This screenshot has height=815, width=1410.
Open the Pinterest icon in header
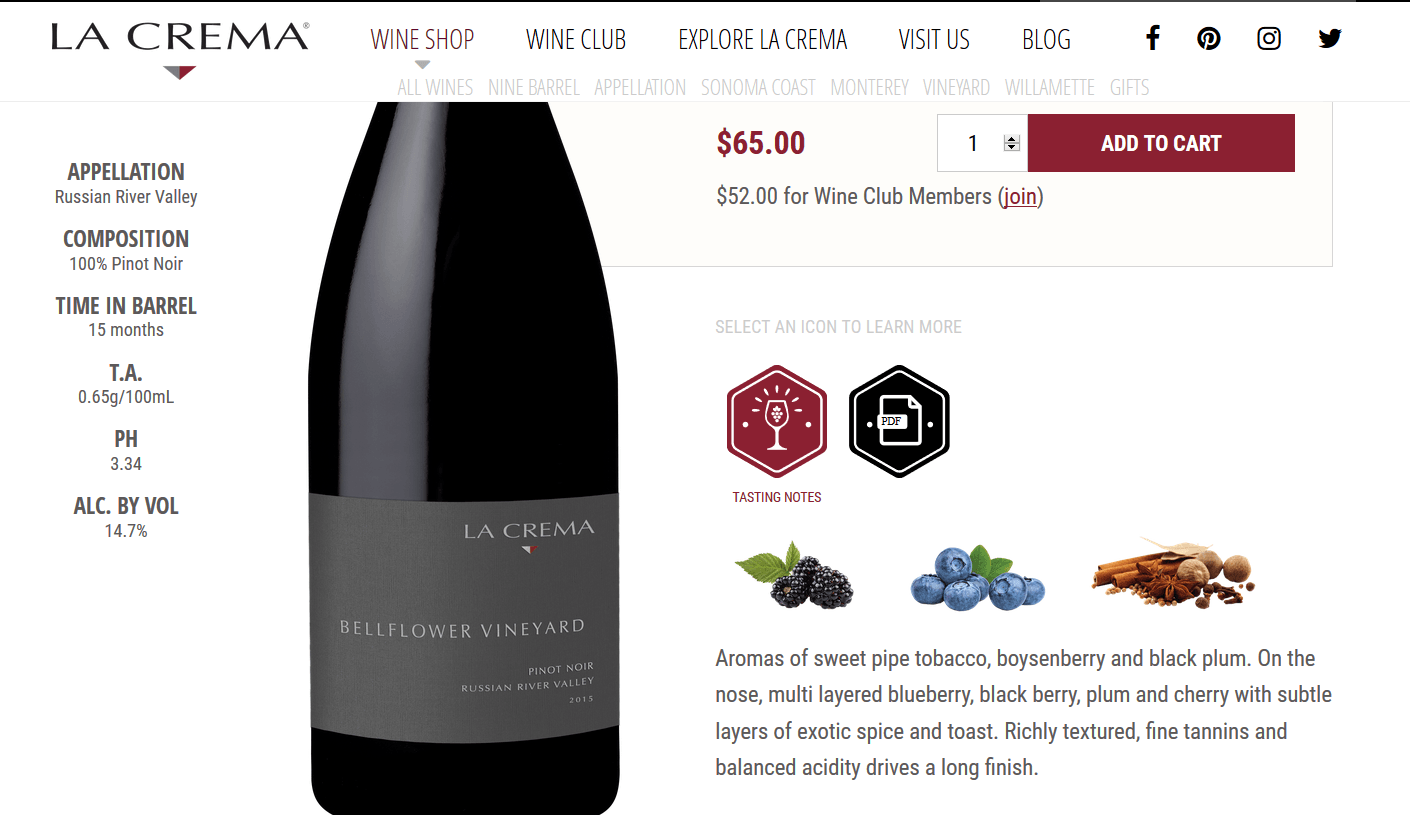pyautogui.click(x=1209, y=39)
